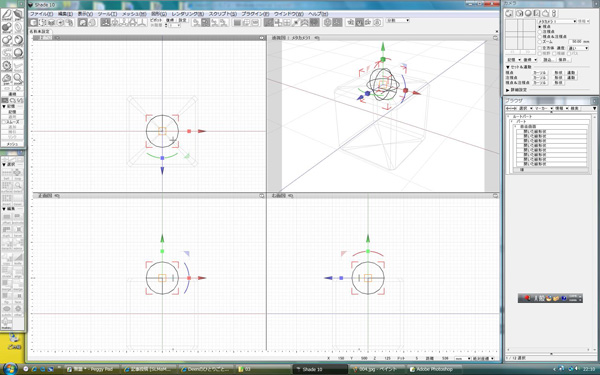
Task: Open the 記憶 dropdown in the Camera panel
Action: click(514, 60)
